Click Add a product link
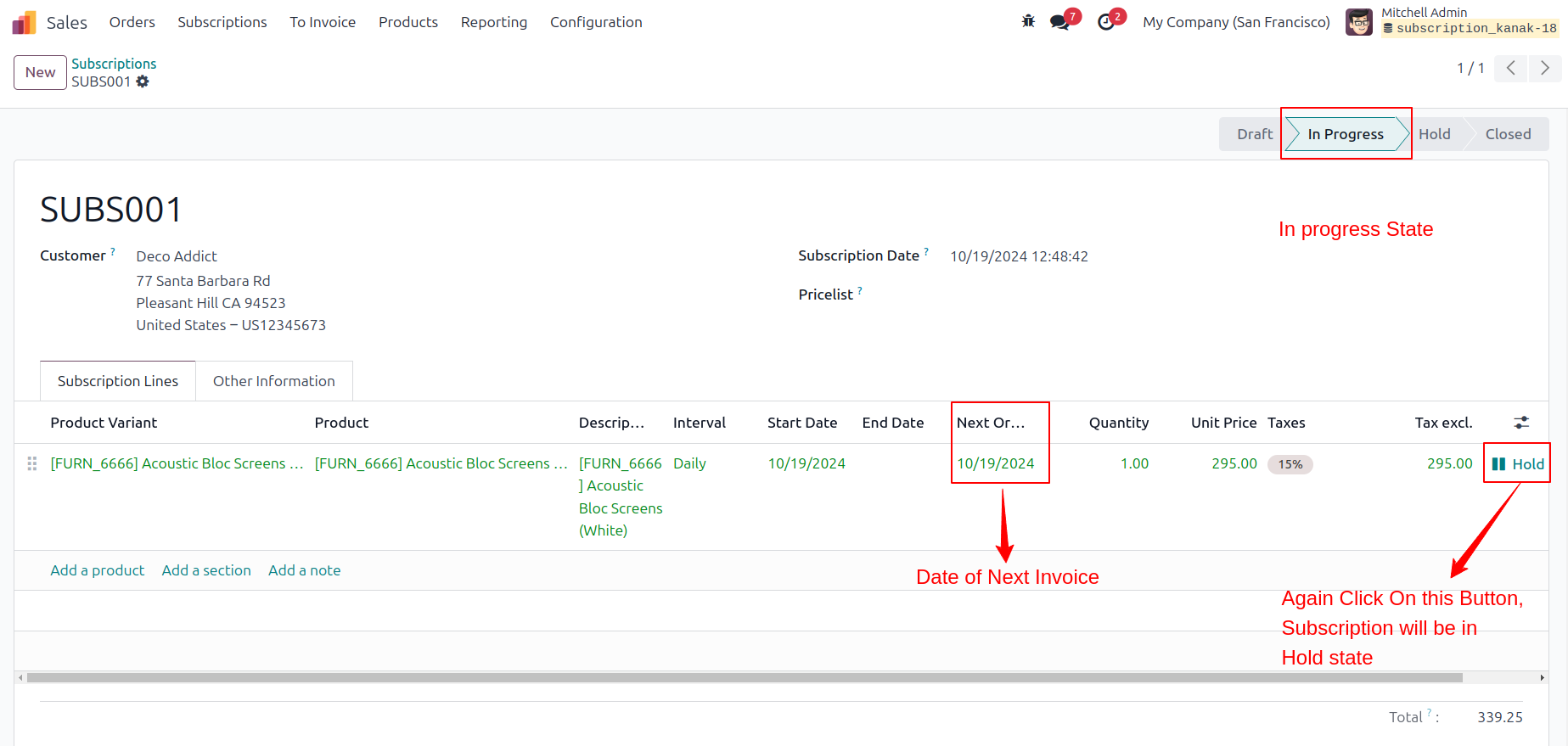The image size is (1568, 746). coord(98,570)
